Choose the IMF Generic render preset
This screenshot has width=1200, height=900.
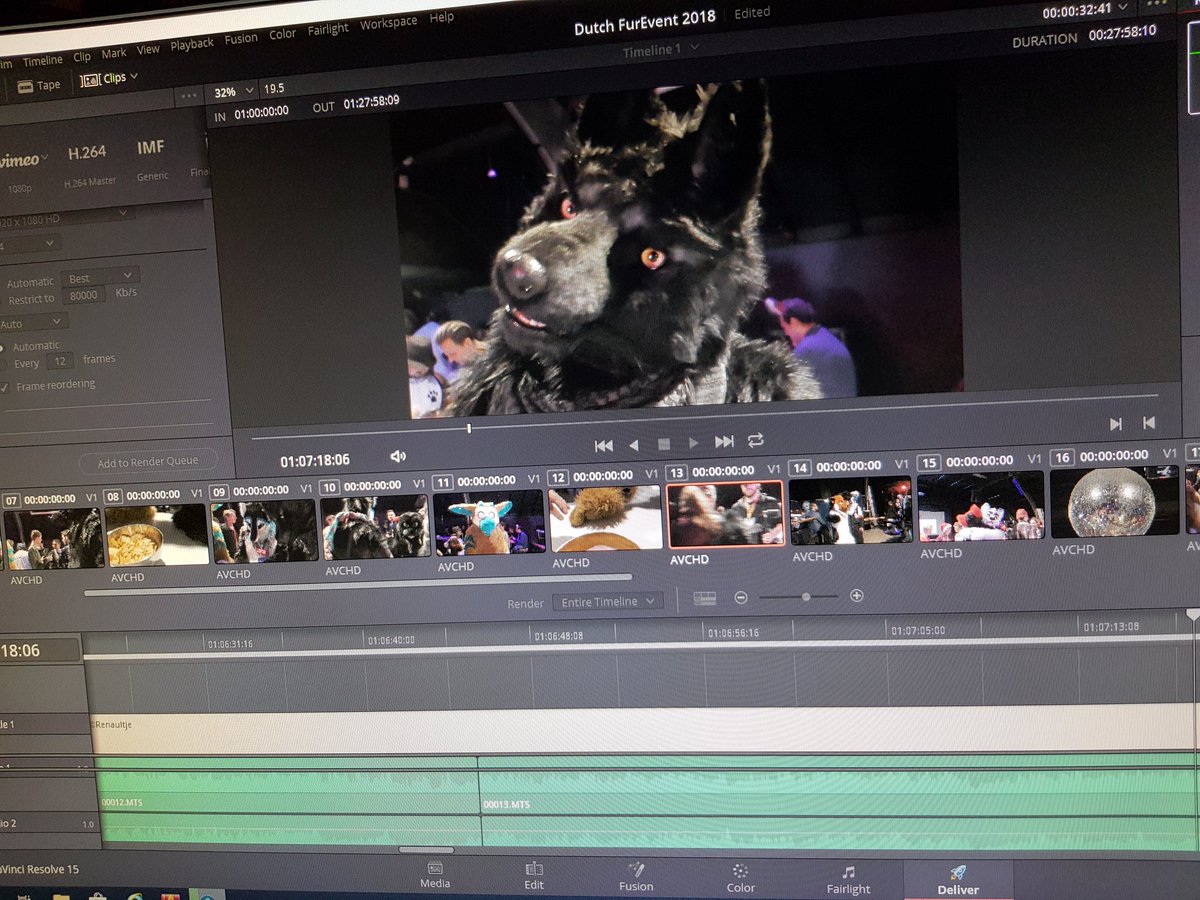152,160
